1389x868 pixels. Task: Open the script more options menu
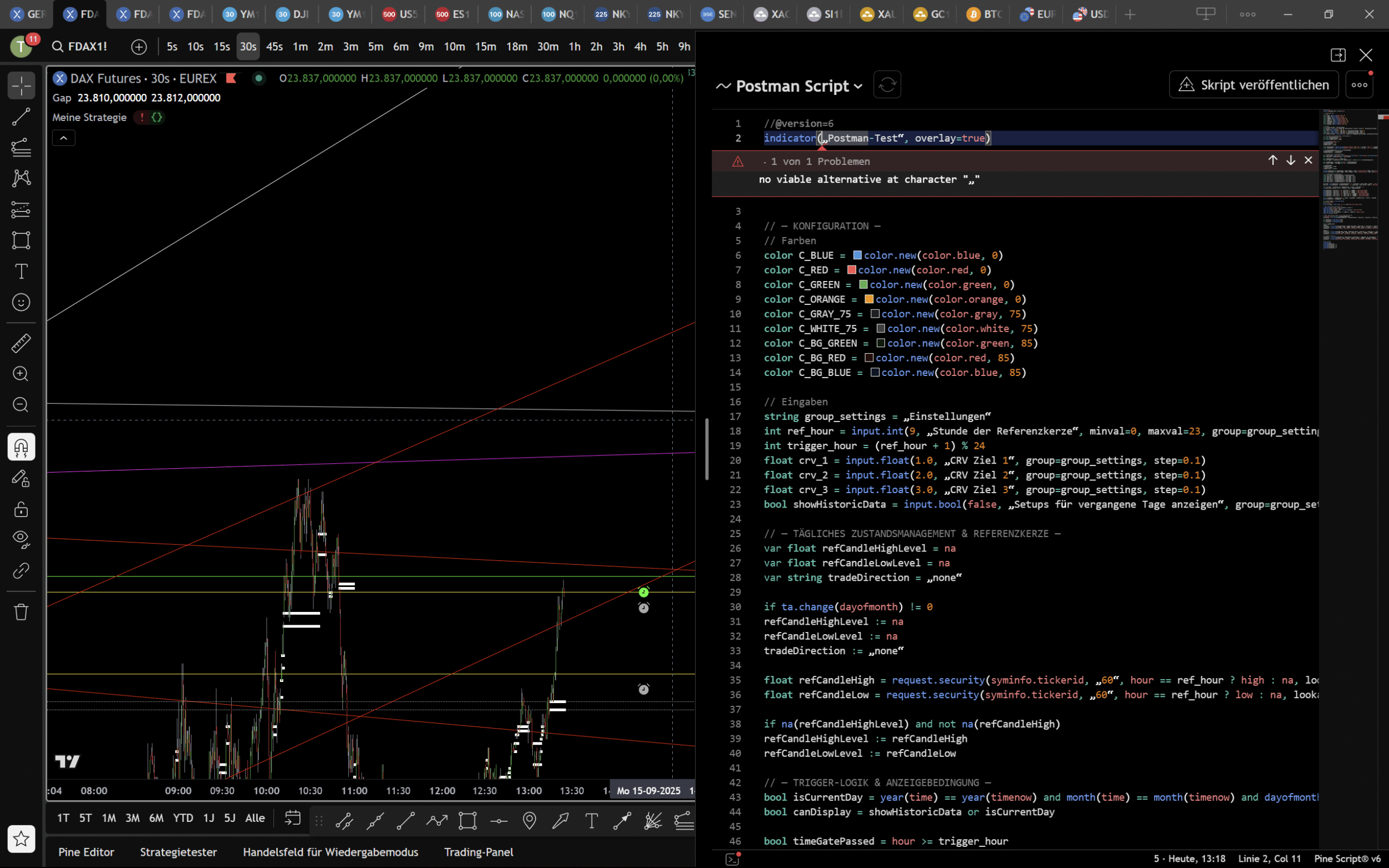point(1358,85)
